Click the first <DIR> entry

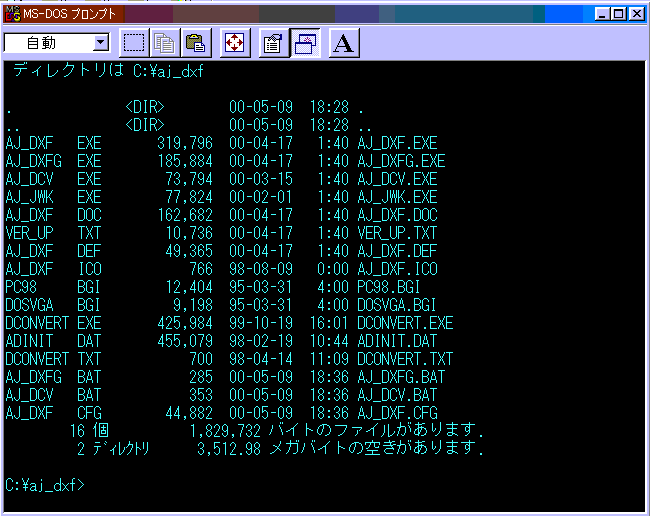145,107
